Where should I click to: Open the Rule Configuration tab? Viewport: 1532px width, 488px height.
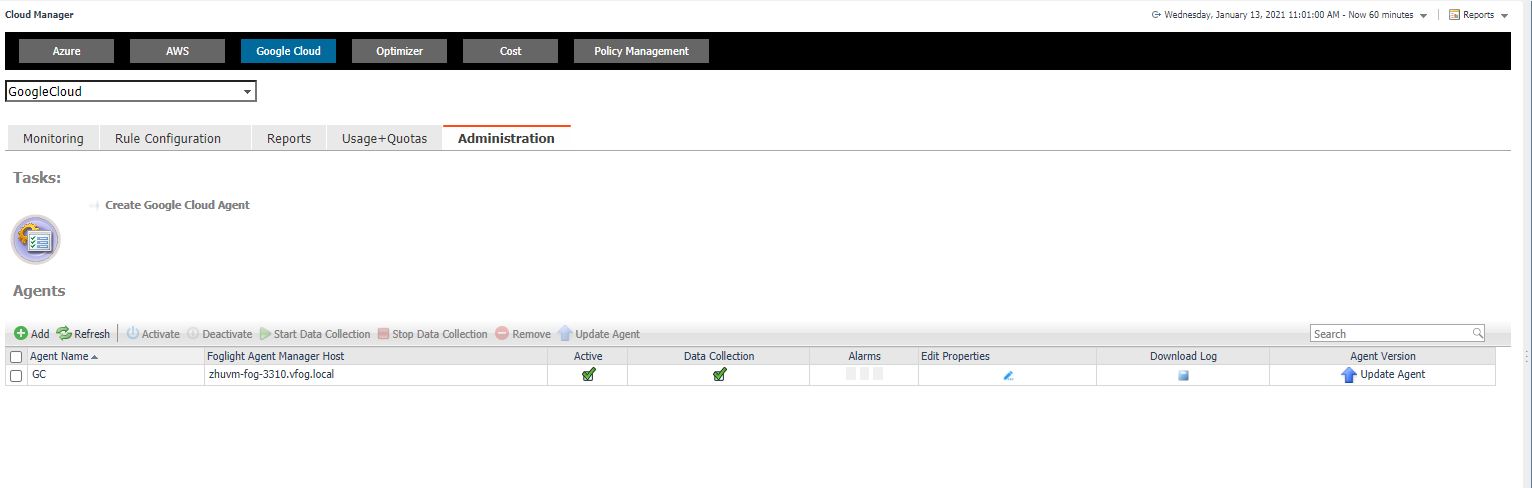coord(175,139)
